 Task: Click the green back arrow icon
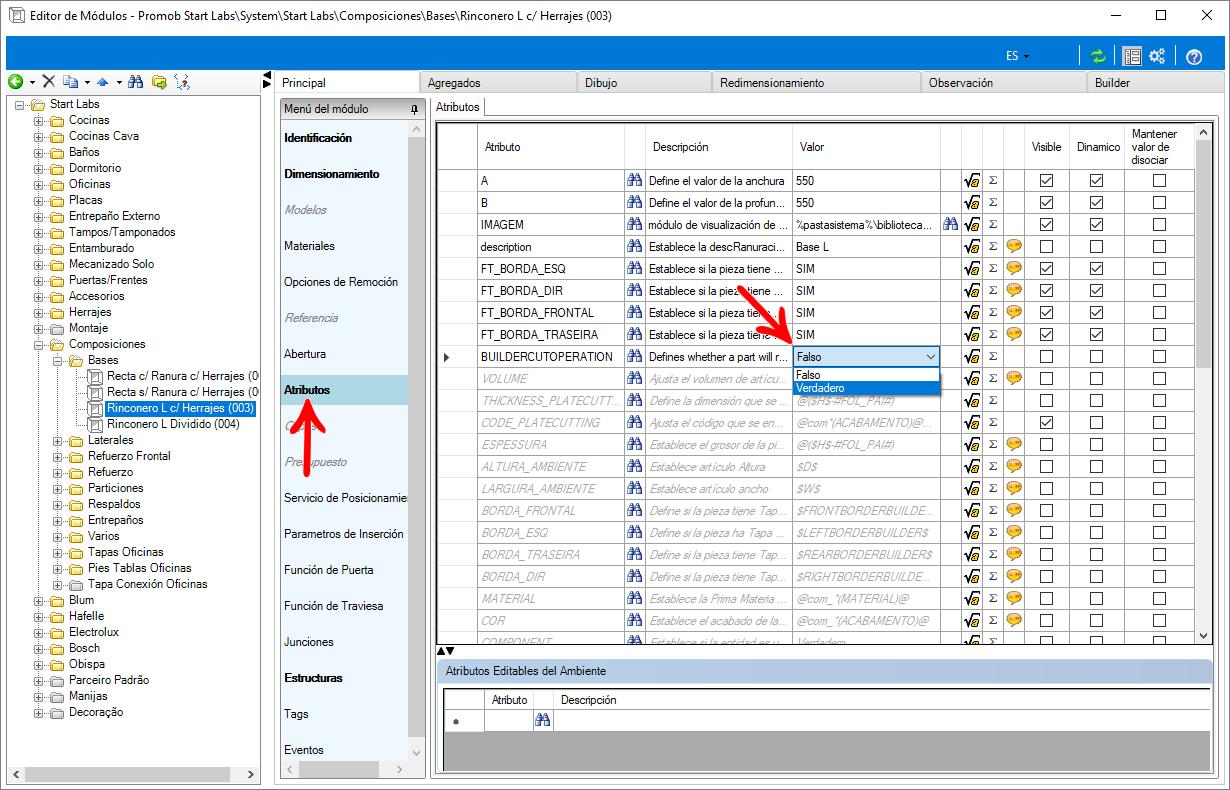click(x=15, y=82)
